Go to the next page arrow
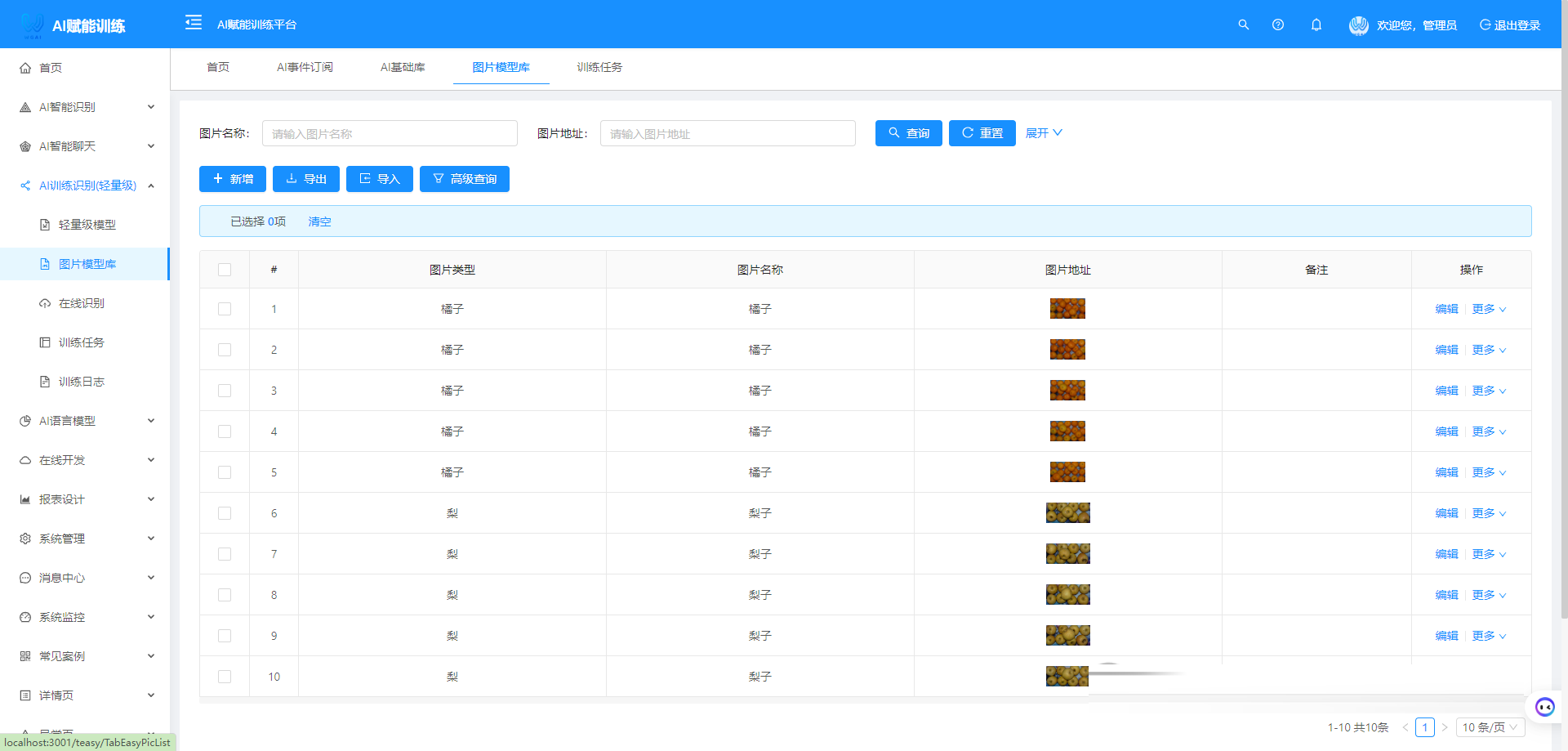The height and width of the screenshot is (751, 1568). (1444, 727)
